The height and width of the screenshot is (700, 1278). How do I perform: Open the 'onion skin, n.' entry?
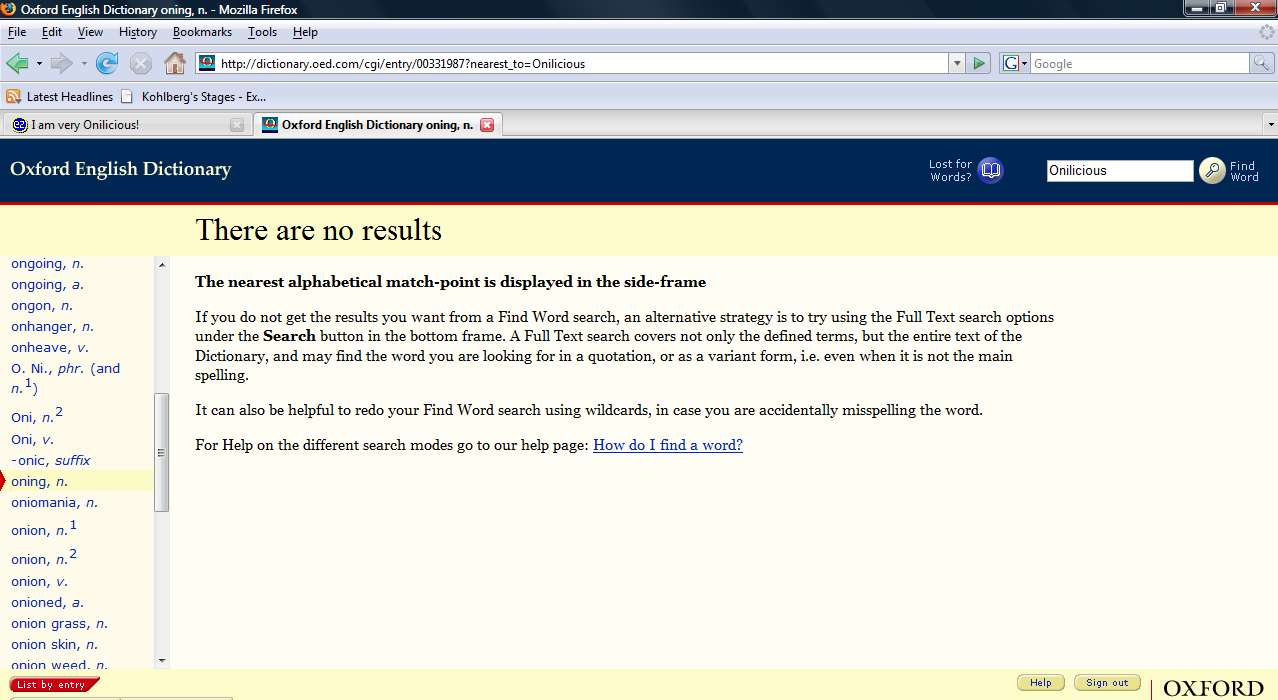[55, 645]
